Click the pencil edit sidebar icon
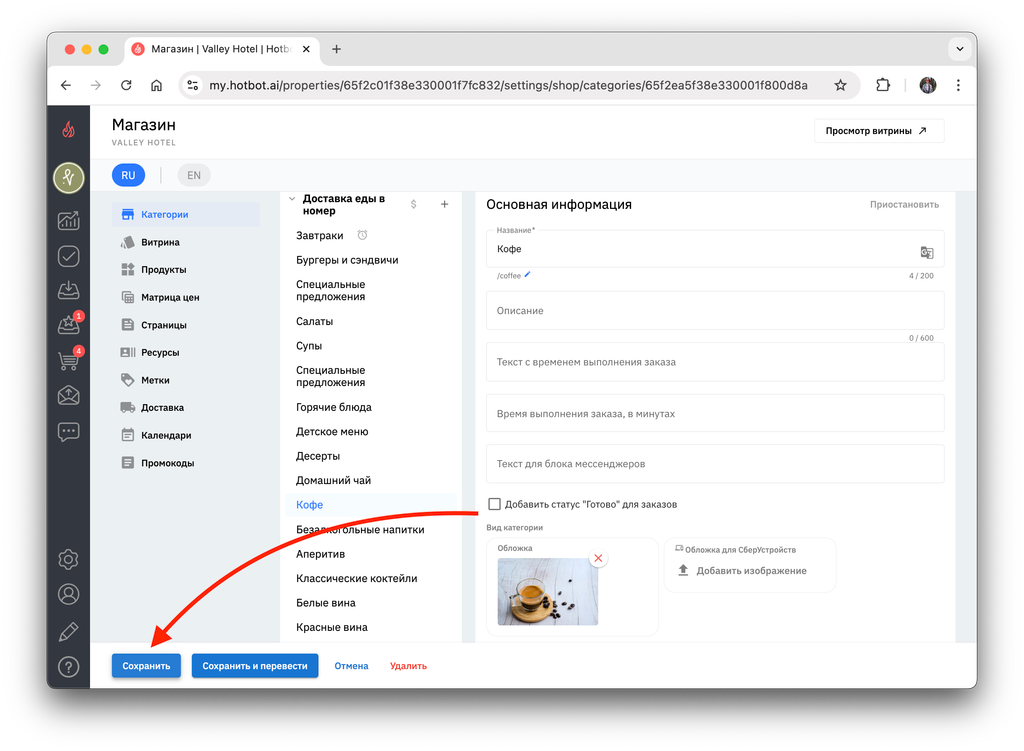Viewport: 1024px width, 751px height. pos(69,631)
